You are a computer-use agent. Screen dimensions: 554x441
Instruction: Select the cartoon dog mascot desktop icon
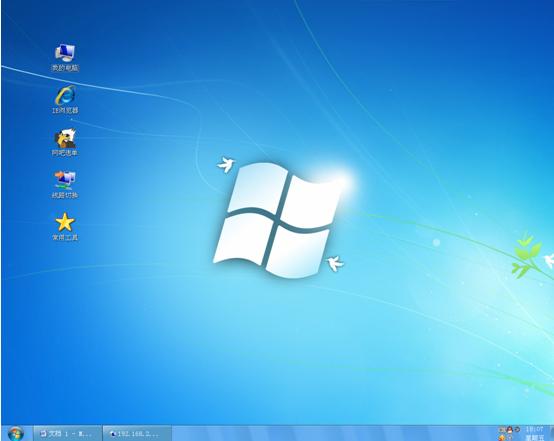point(65,142)
